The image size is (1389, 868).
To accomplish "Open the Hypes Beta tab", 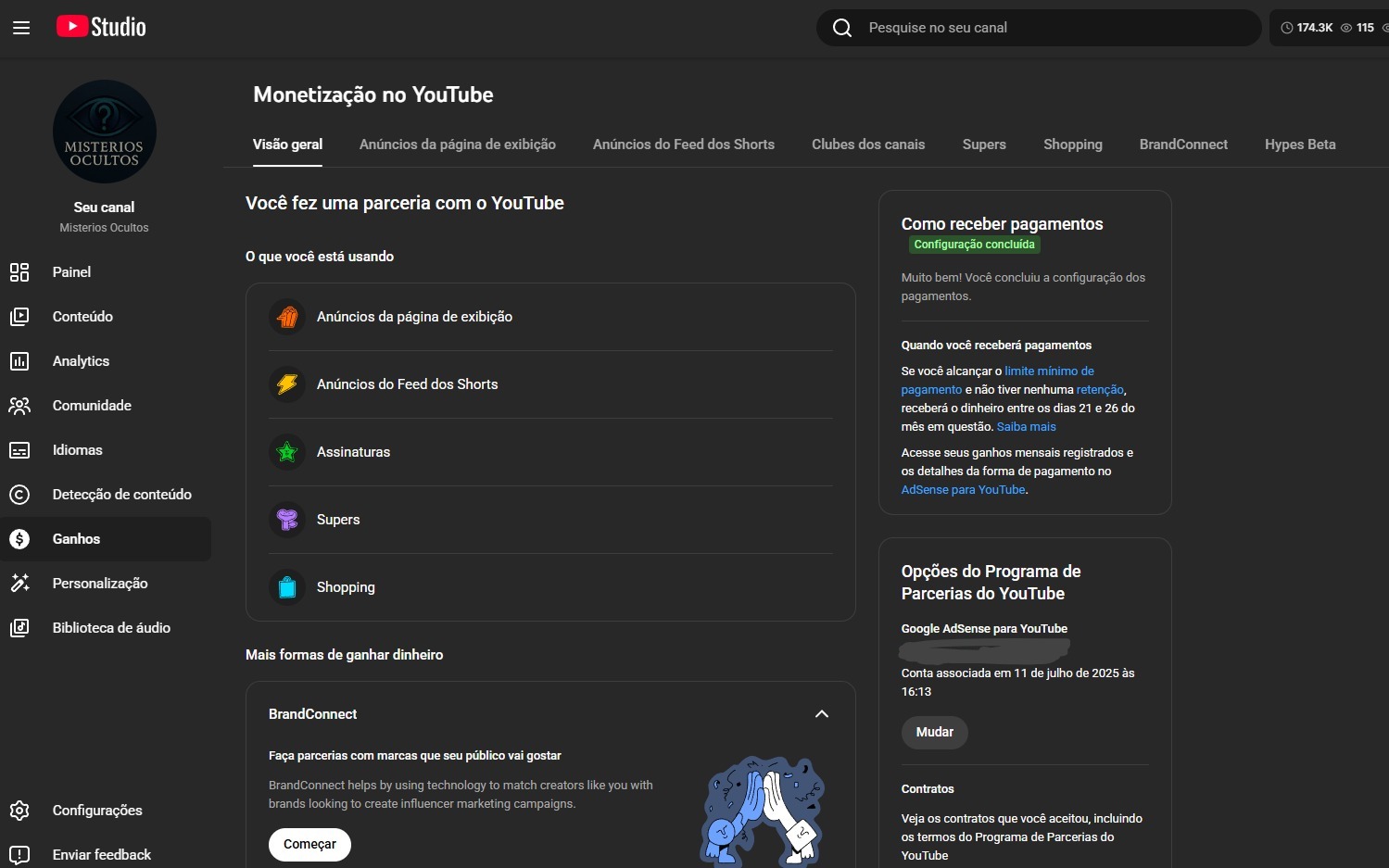I will point(1299,145).
